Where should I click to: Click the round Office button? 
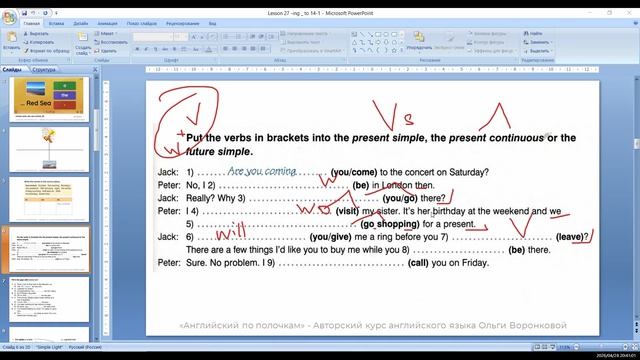[9, 18]
